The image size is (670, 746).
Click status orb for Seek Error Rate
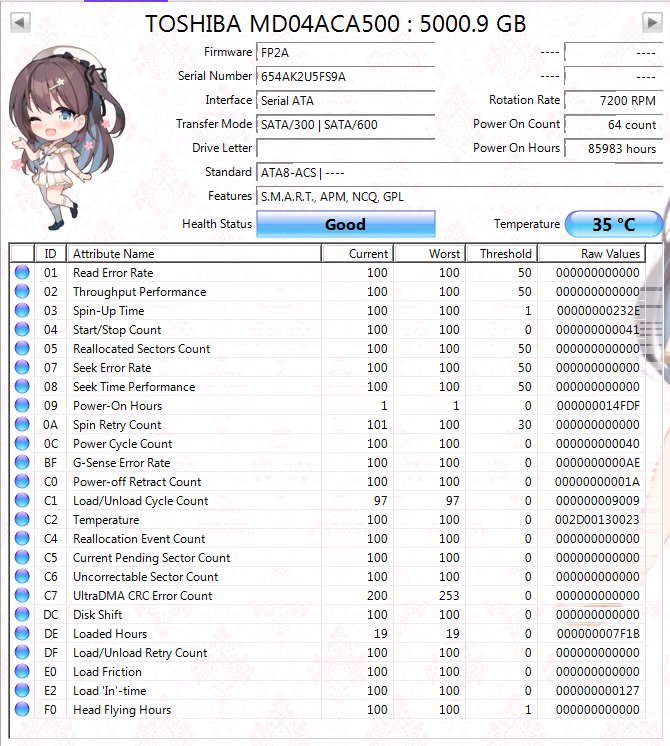[22, 367]
